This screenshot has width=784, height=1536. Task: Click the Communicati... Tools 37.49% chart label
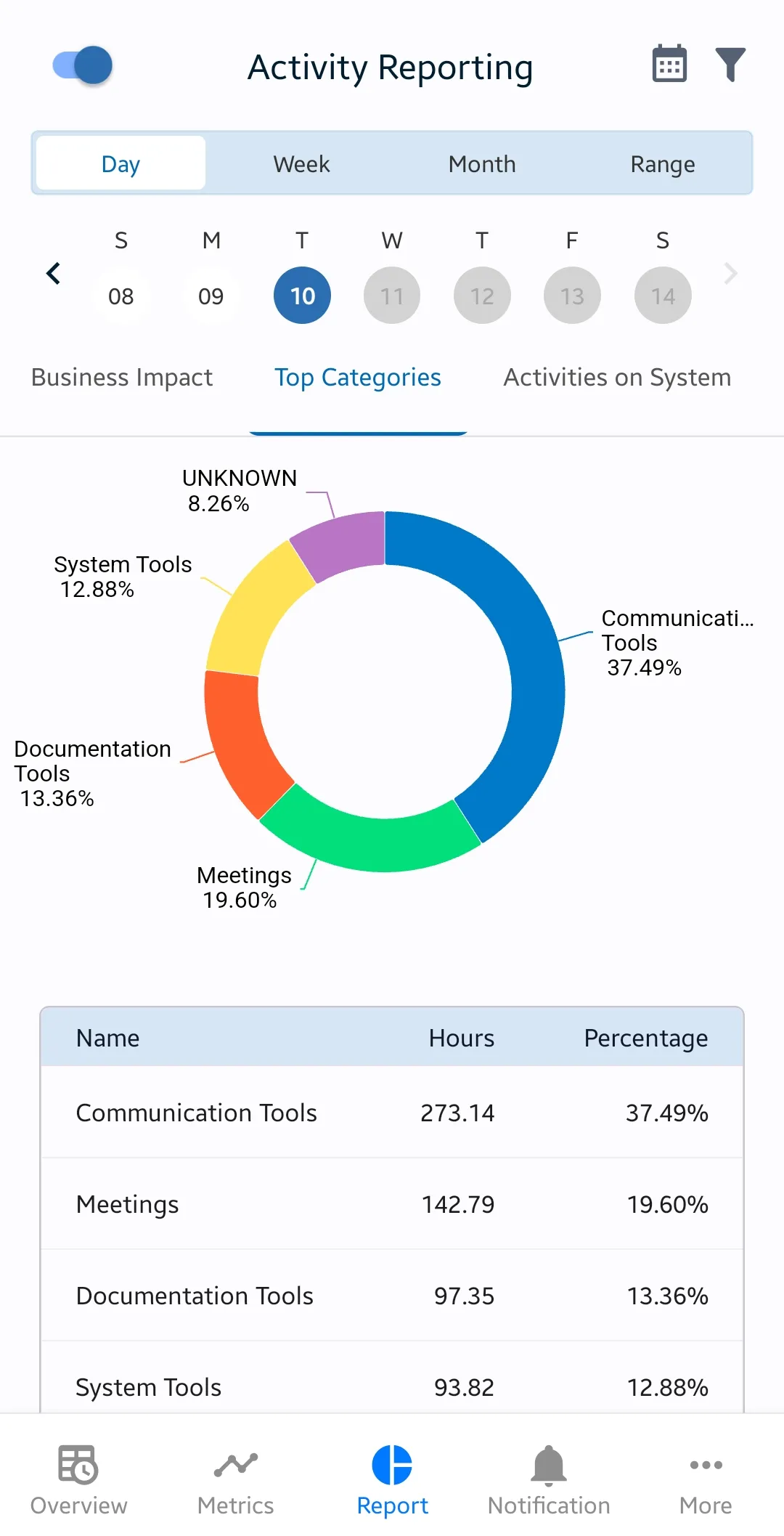[x=677, y=643]
